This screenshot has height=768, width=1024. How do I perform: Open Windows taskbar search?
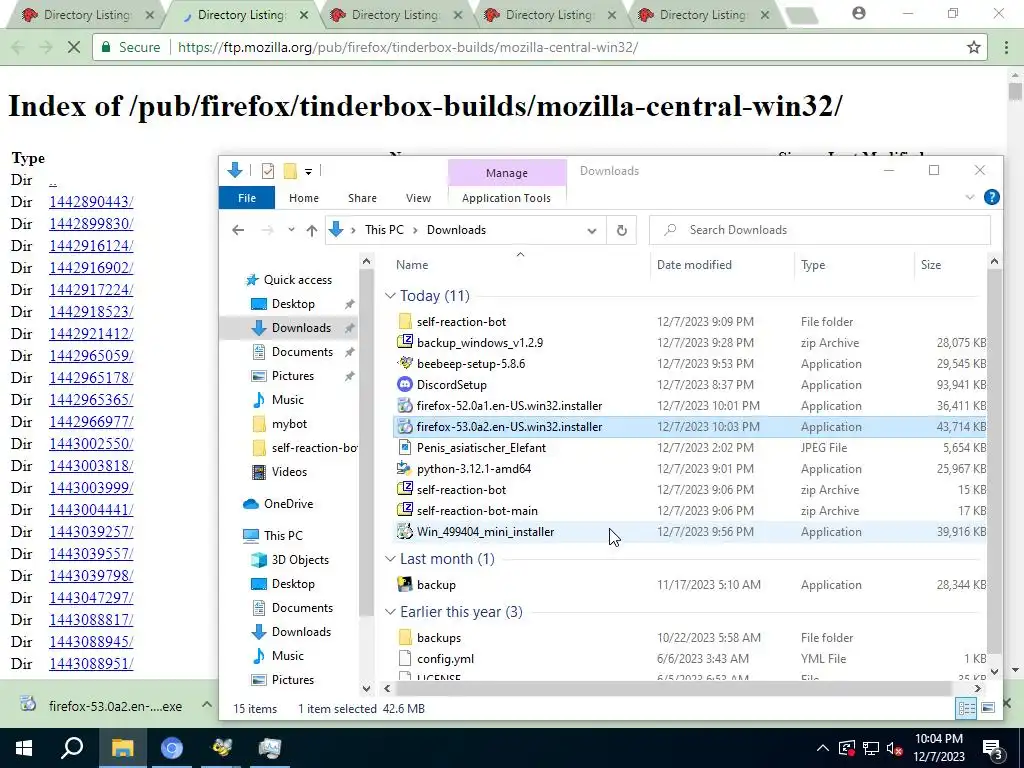point(72,748)
